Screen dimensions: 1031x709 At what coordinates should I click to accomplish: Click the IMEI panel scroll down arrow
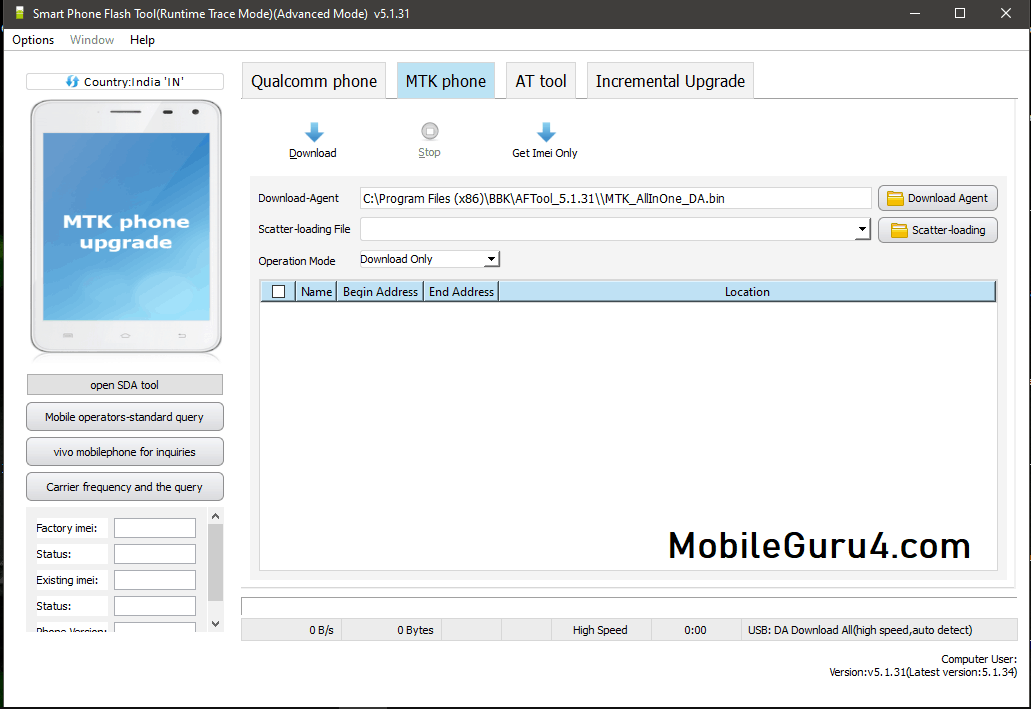216,623
